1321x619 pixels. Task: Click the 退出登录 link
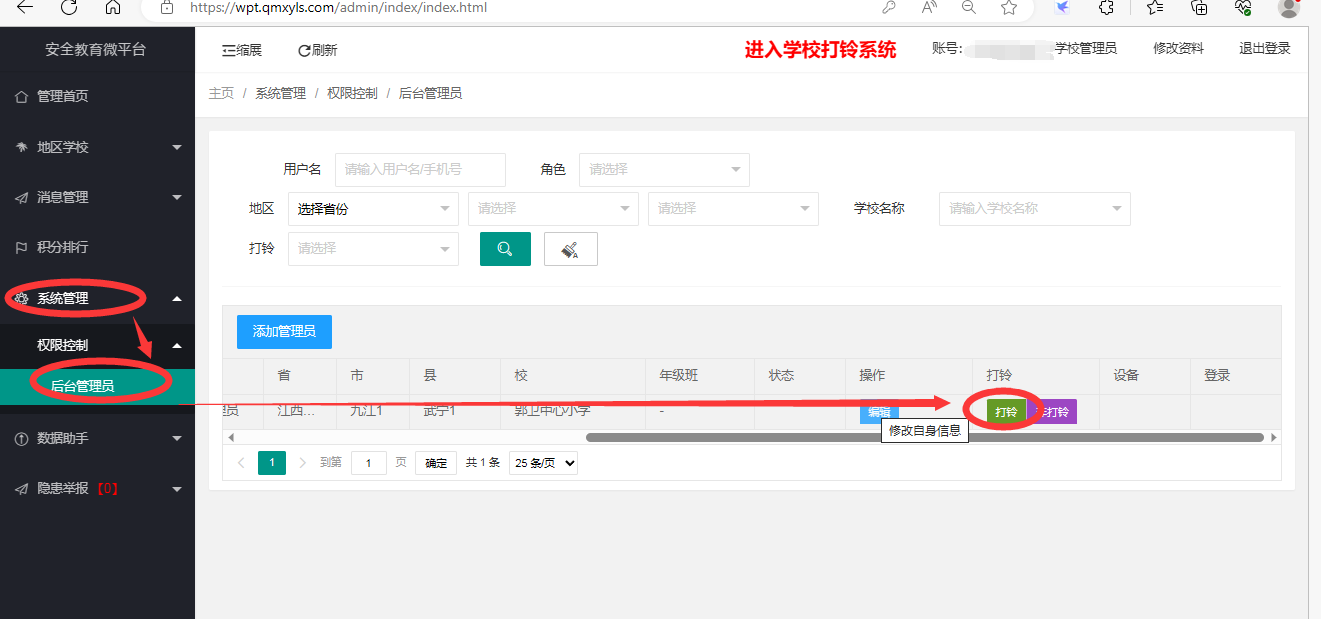click(1264, 49)
